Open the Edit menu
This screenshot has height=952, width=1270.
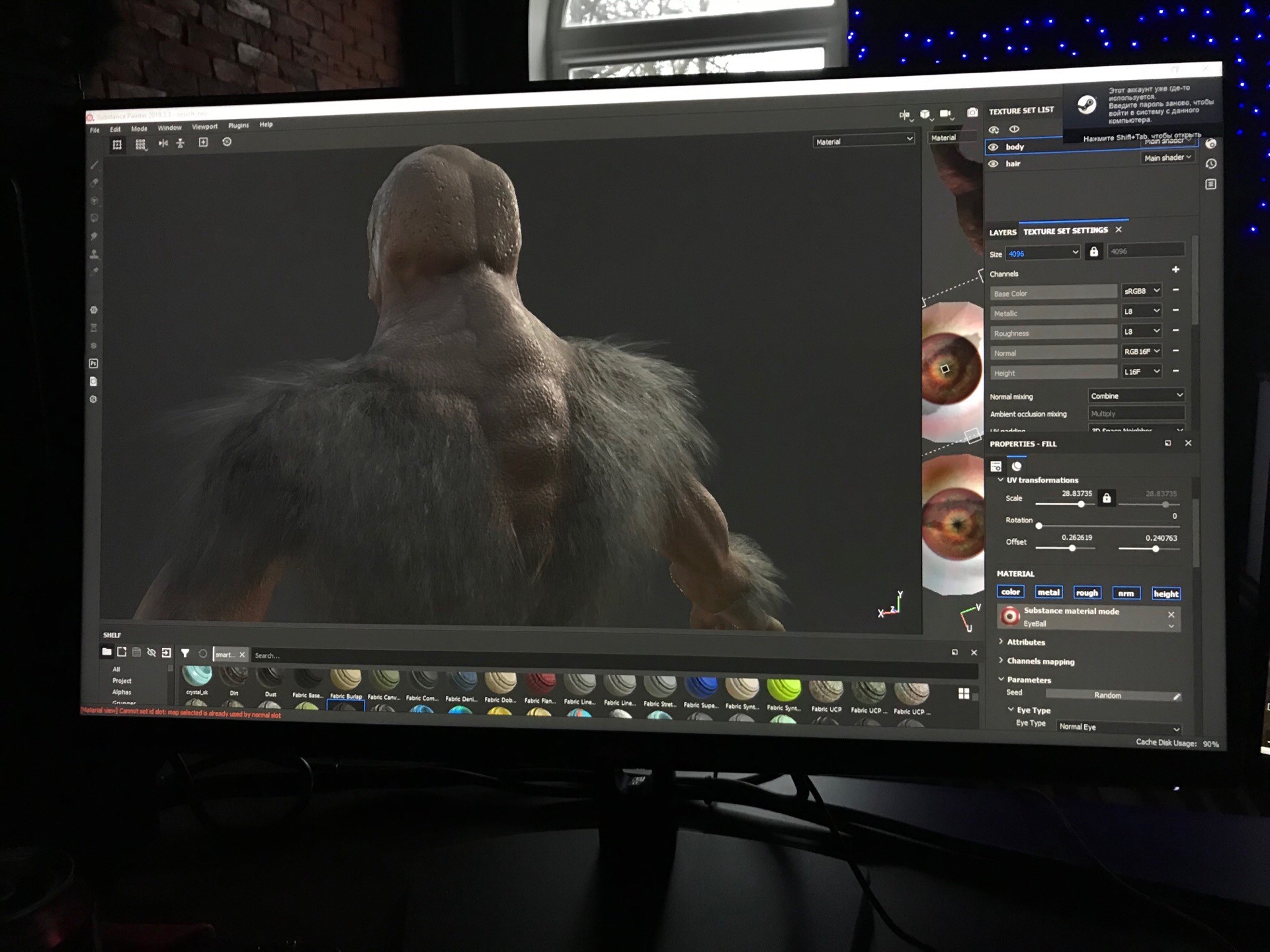pyautogui.click(x=115, y=130)
